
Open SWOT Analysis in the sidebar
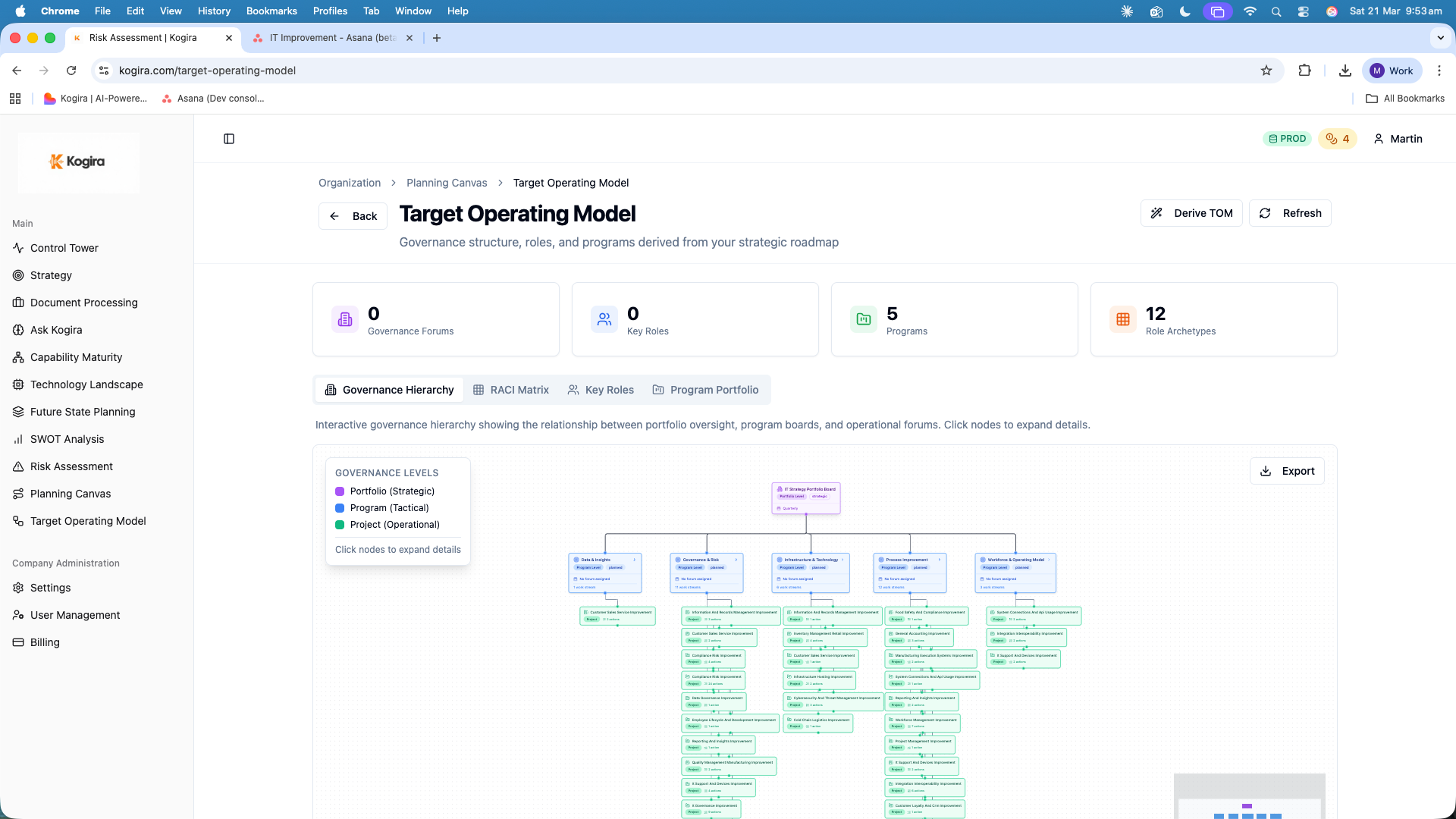(67, 439)
